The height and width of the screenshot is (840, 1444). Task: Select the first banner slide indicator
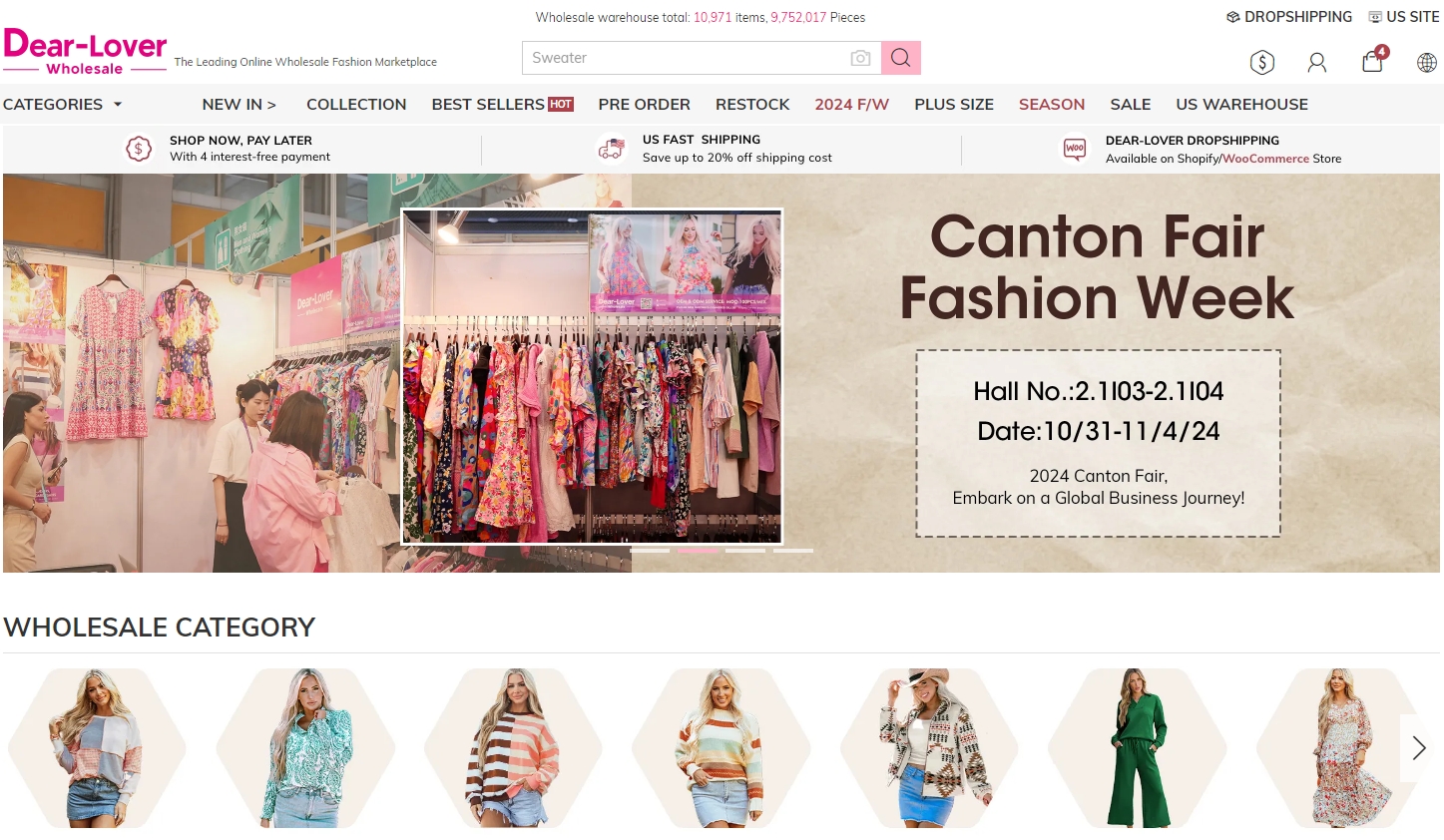(x=650, y=551)
